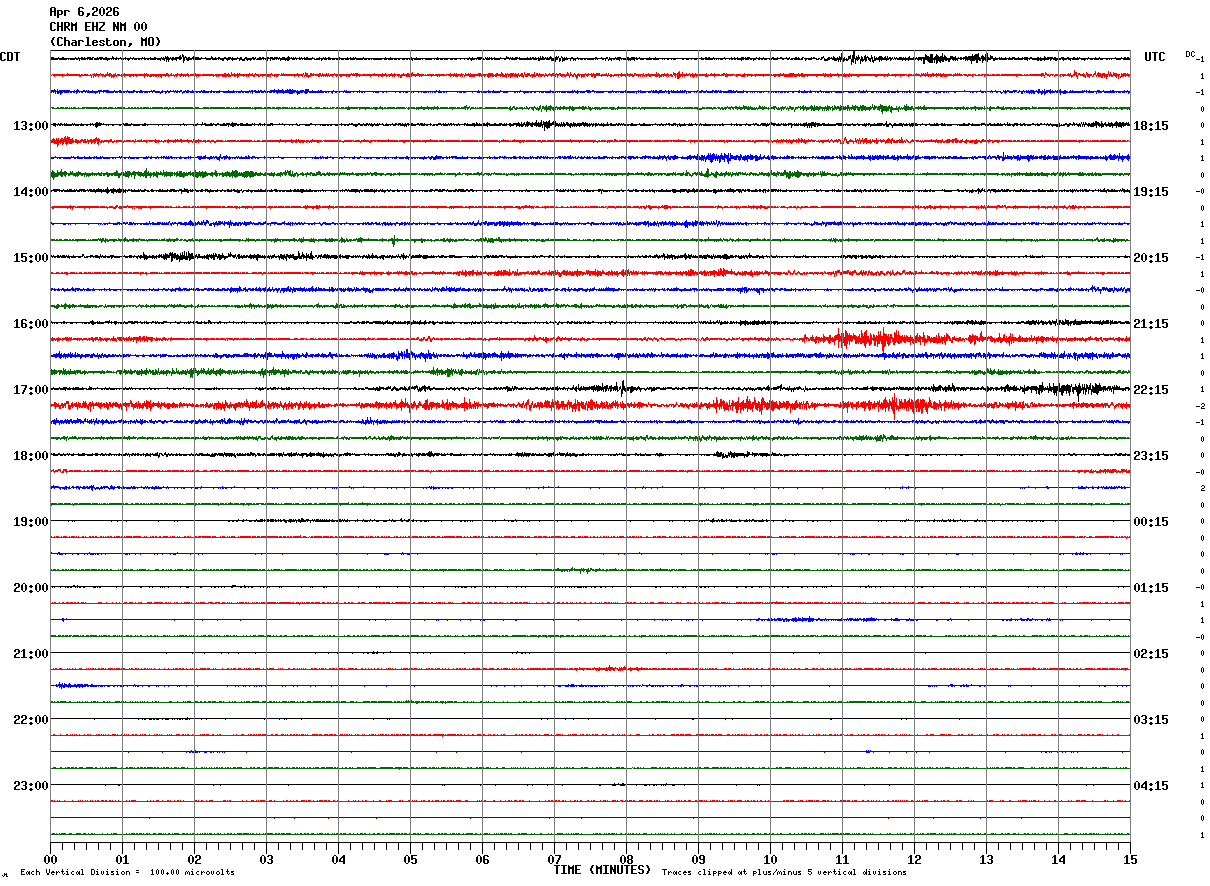Click minute tick label 01 on the axis
Image resolution: width=1210 pixels, height=886 pixels.
pyautogui.click(x=122, y=859)
